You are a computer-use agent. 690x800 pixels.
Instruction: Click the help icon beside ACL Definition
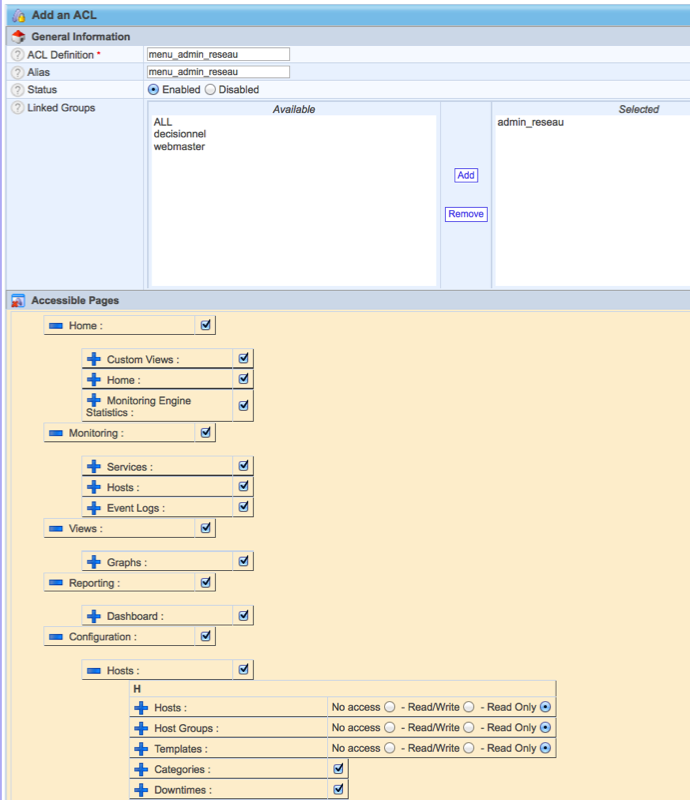tap(18, 55)
